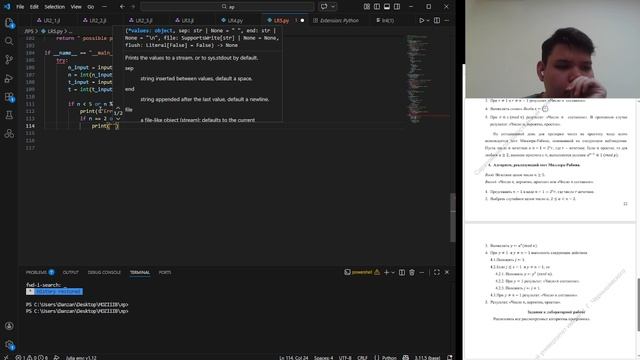Switch to the LR2_2.jl tab
The width and height of the screenshot is (640, 360).
95,20
